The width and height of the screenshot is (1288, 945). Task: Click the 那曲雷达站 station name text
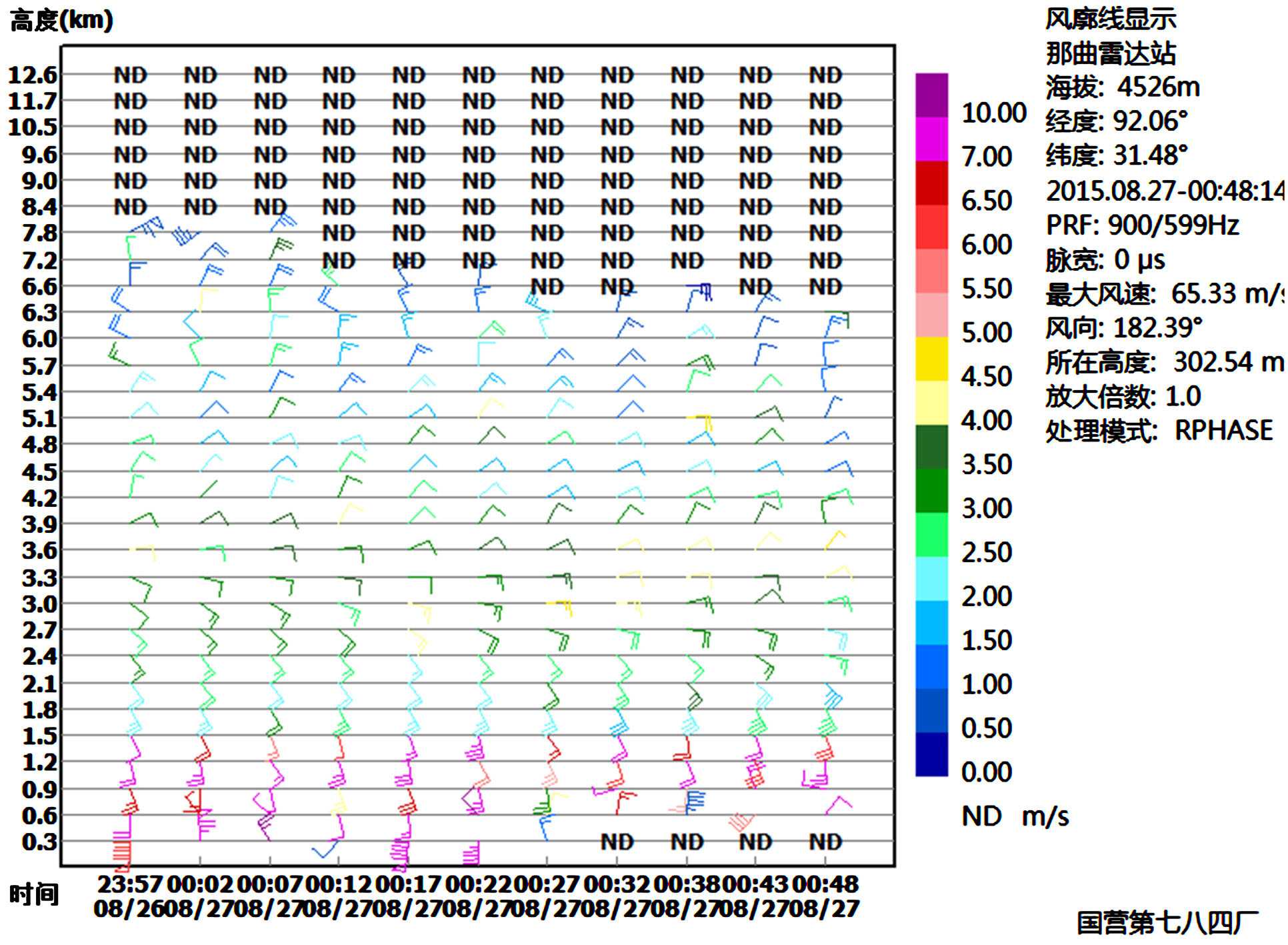tap(1111, 53)
